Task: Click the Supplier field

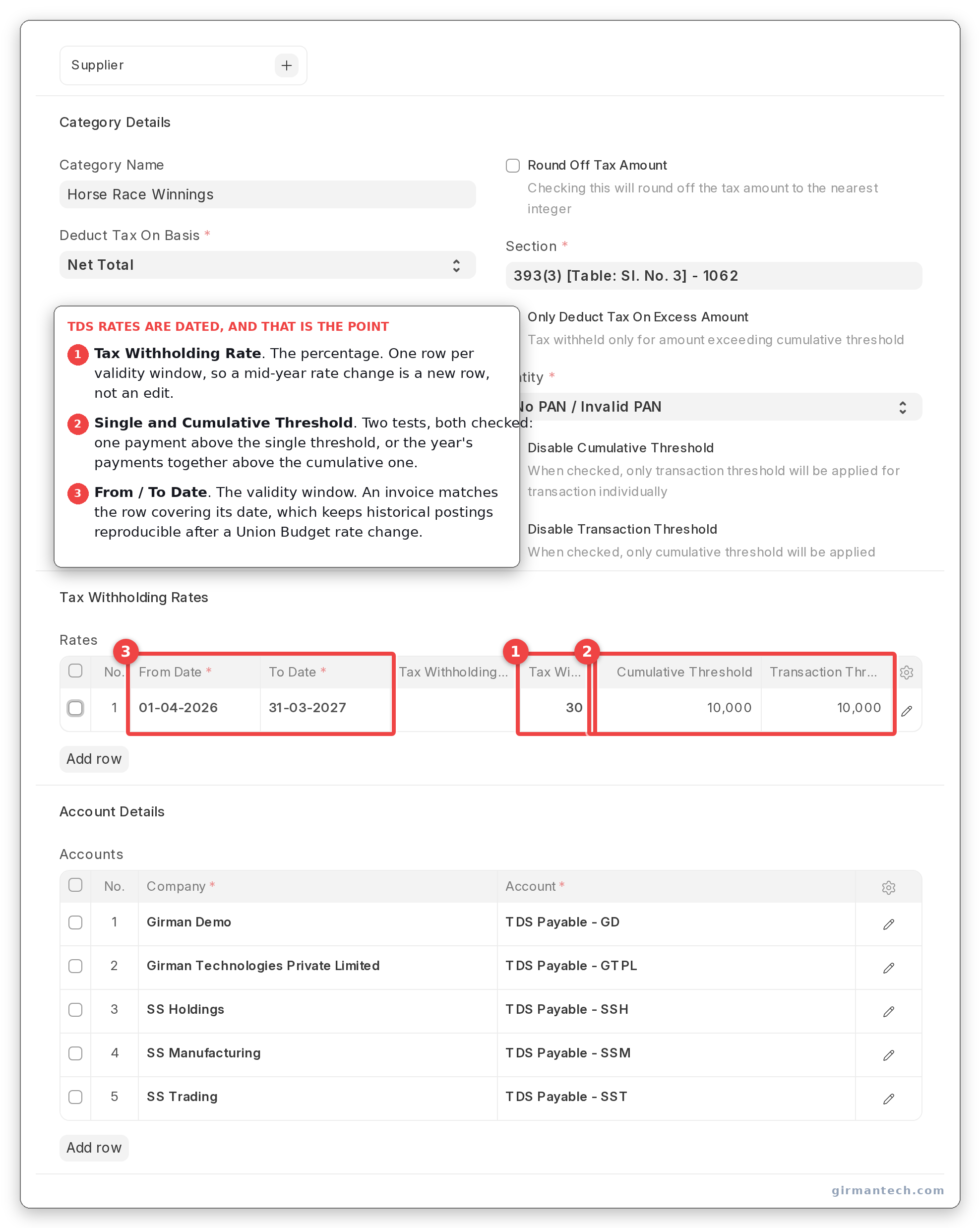Action: point(184,65)
